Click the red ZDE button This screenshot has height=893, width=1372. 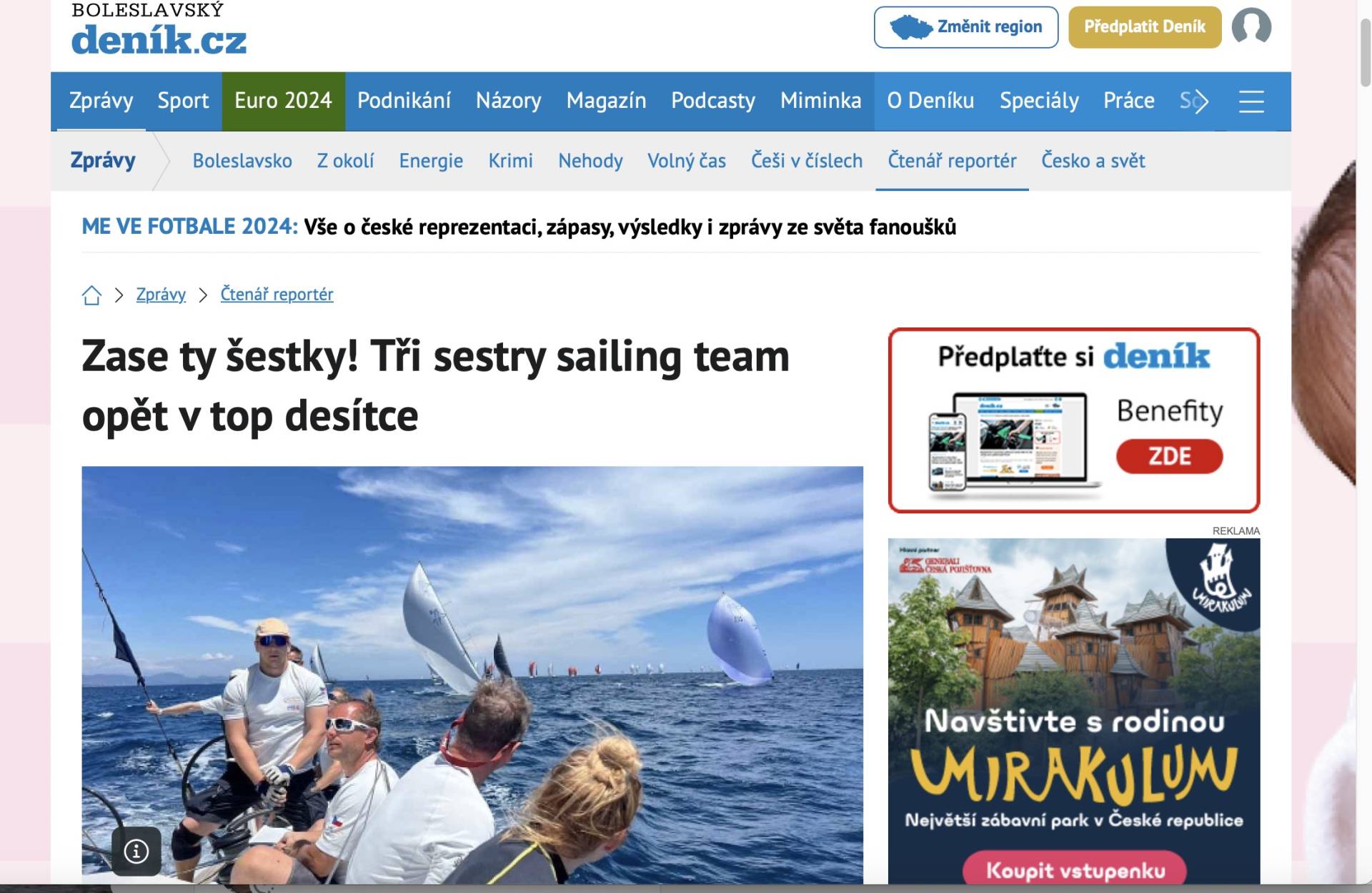click(1169, 456)
